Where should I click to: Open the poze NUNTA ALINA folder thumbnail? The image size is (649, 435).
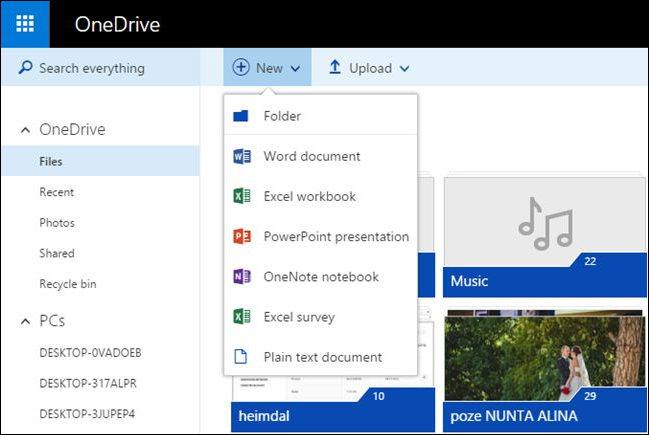545,358
